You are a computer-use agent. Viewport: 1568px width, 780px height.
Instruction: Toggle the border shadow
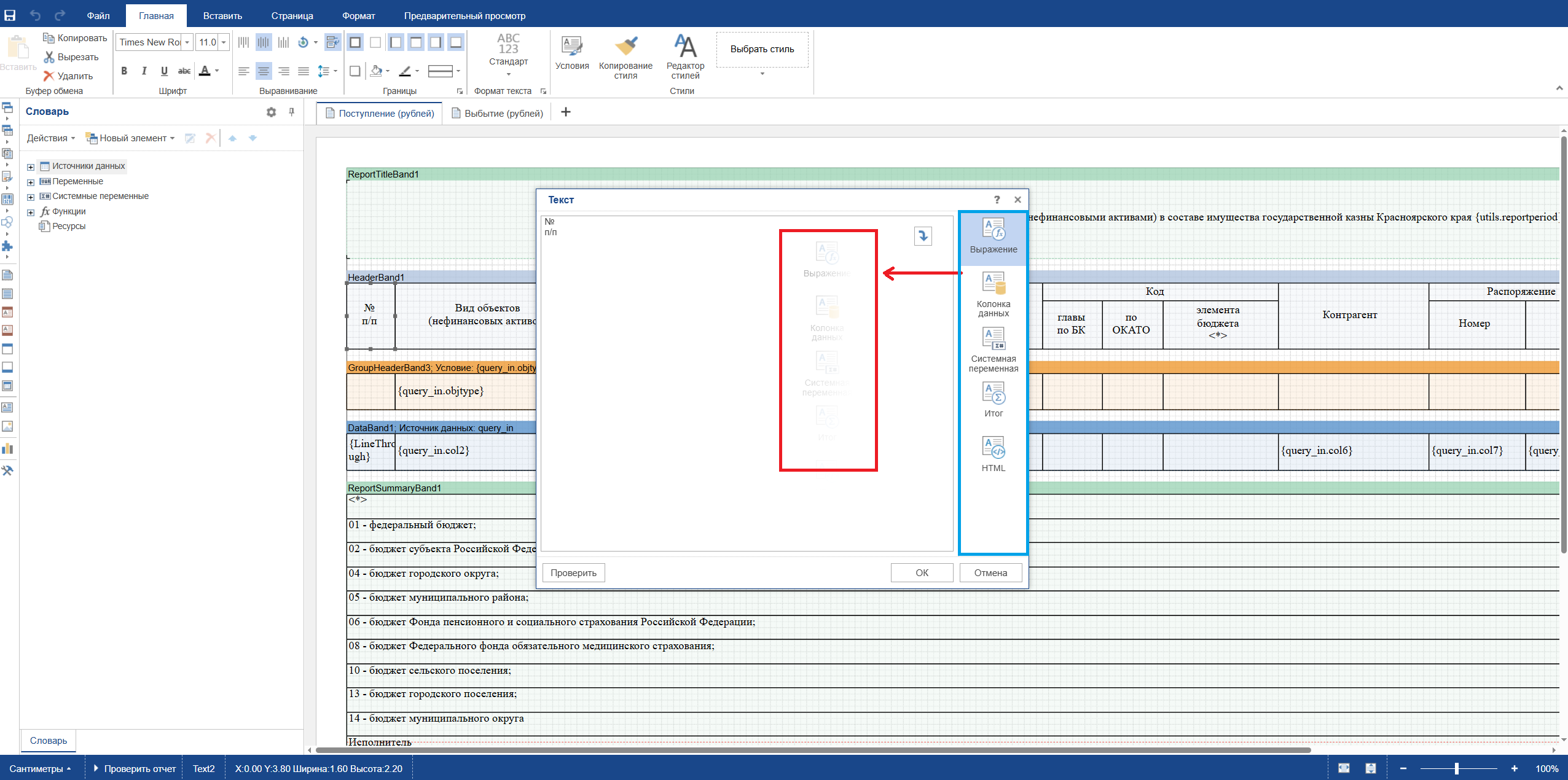355,71
